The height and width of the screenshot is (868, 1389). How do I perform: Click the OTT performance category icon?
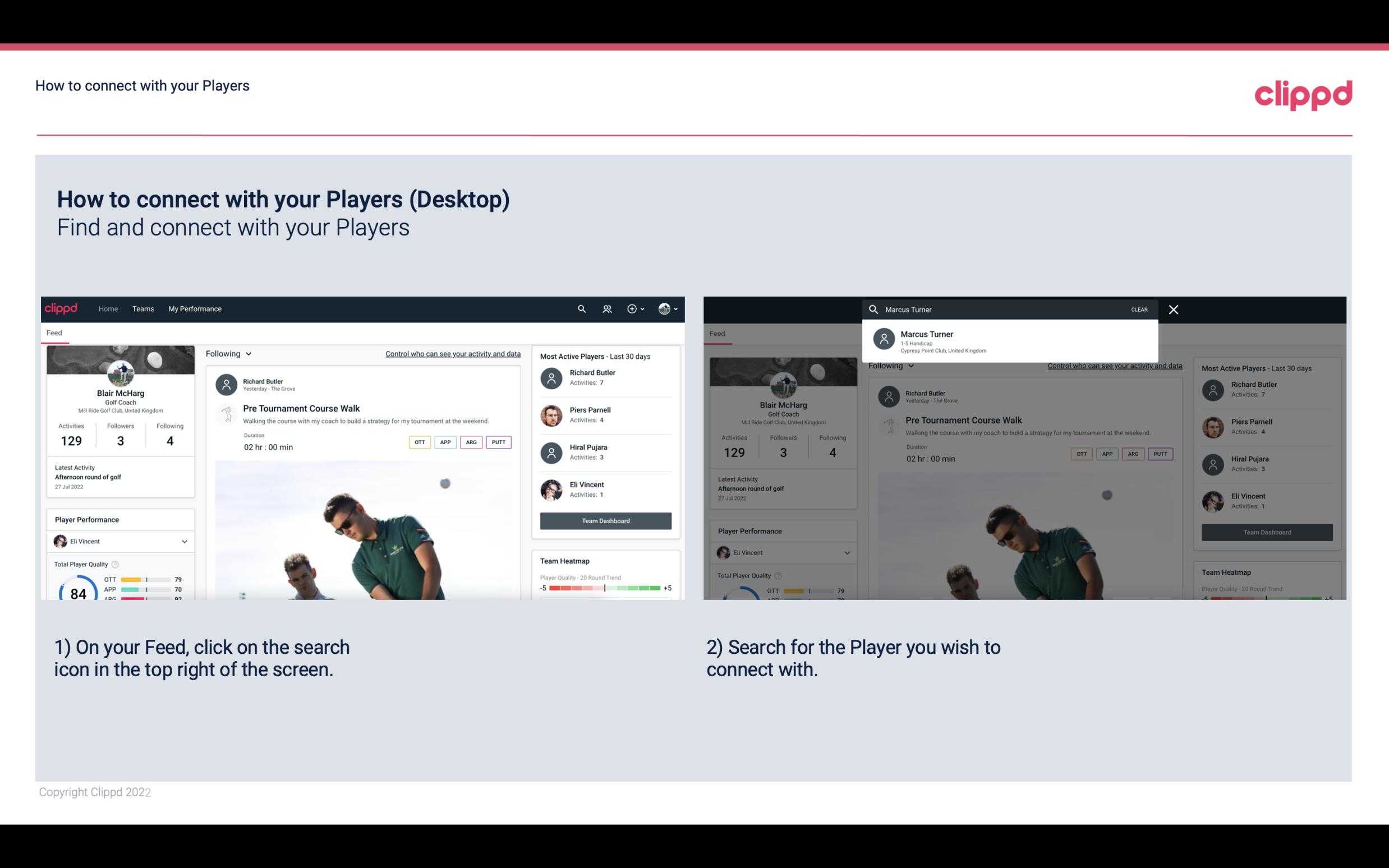[x=419, y=442]
